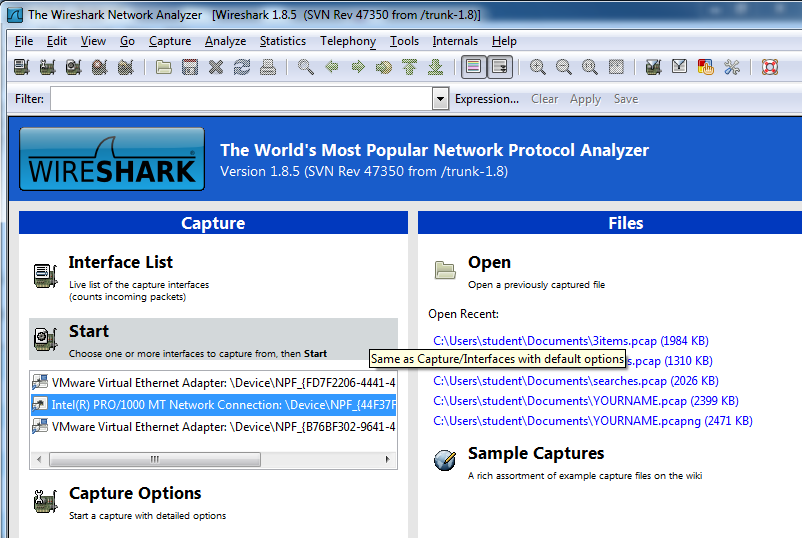
Task: Restart the running capture toolbar icon
Action: click(126, 67)
